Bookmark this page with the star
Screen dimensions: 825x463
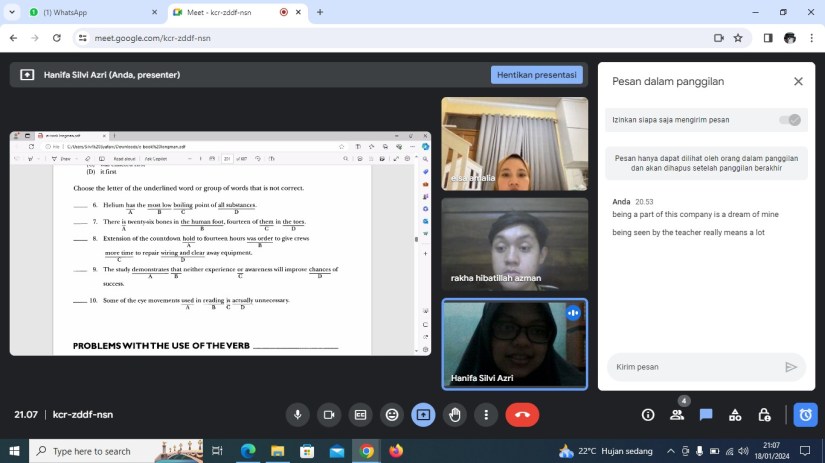click(738, 38)
